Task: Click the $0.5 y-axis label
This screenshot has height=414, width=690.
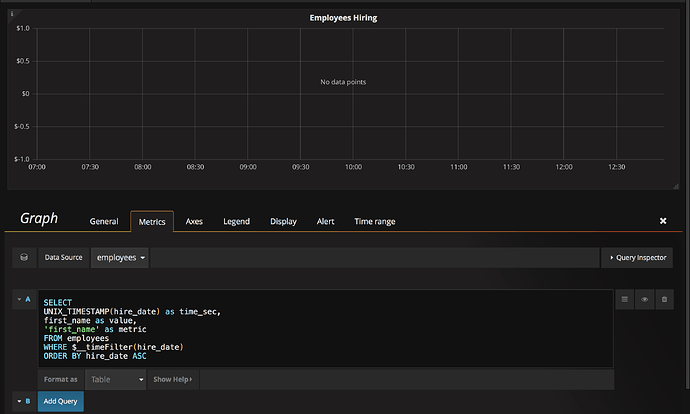Action: pos(23,61)
